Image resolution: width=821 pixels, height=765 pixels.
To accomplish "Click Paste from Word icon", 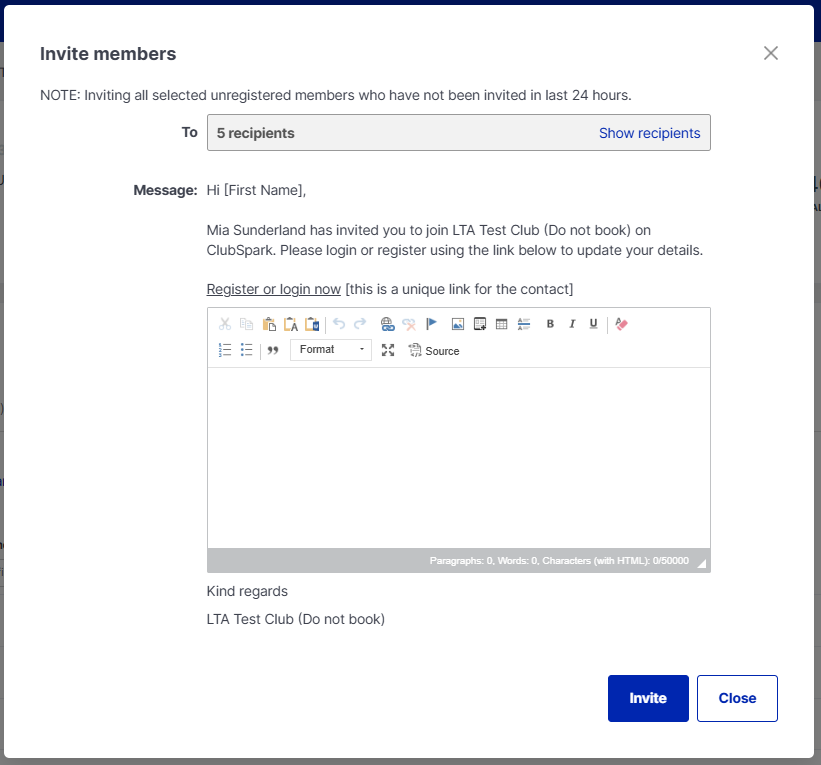I will pyautogui.click(x=312, y=324).
